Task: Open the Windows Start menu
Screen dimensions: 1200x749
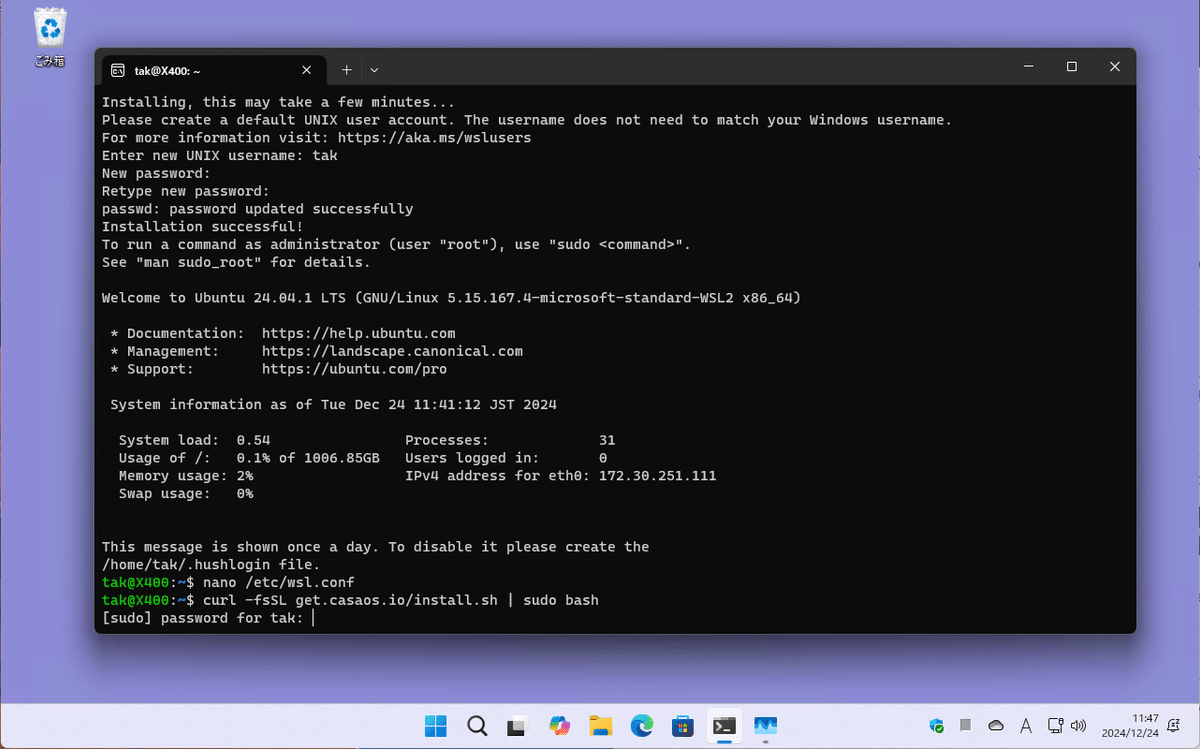Action: click(x=436, y=725)
